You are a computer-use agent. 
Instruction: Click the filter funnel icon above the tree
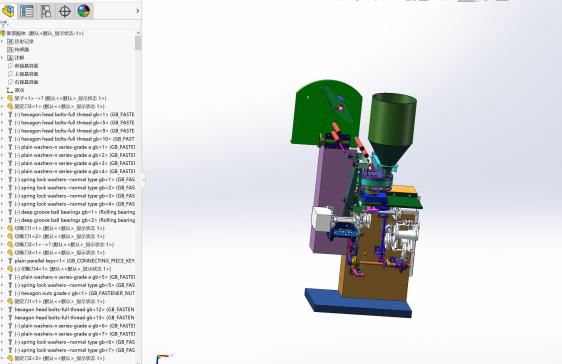4,24
